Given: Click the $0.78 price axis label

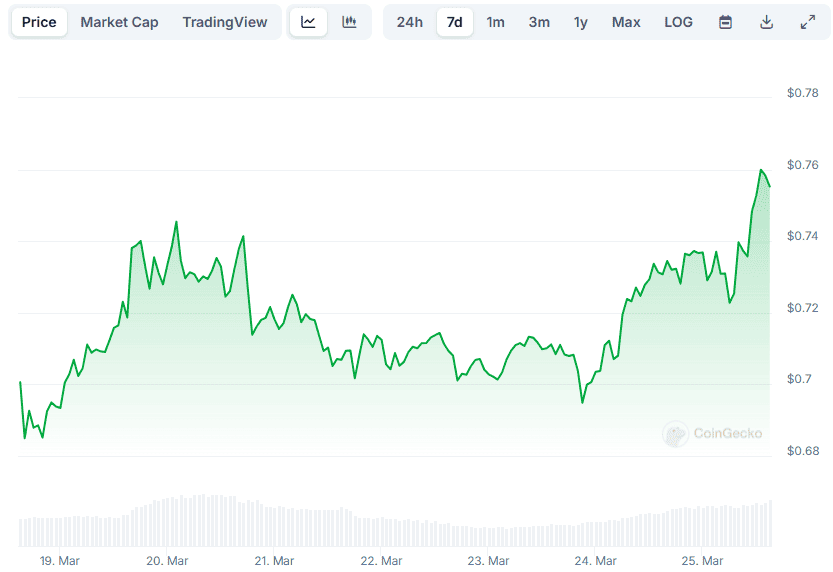Looking at the screenshot, I should pyautogui.click(x=803, y=93).
